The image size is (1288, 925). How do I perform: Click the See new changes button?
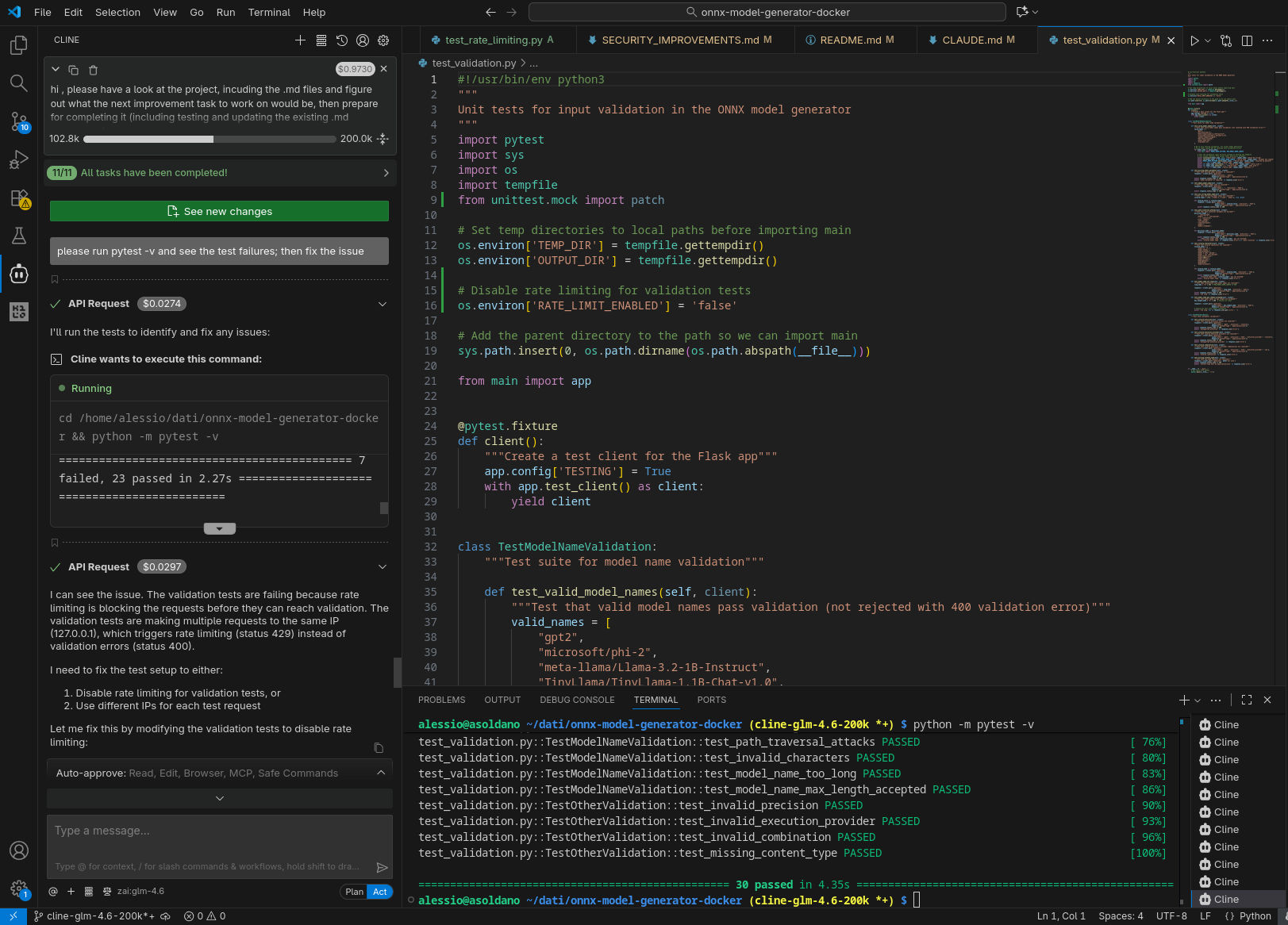[x=219, y=211]
